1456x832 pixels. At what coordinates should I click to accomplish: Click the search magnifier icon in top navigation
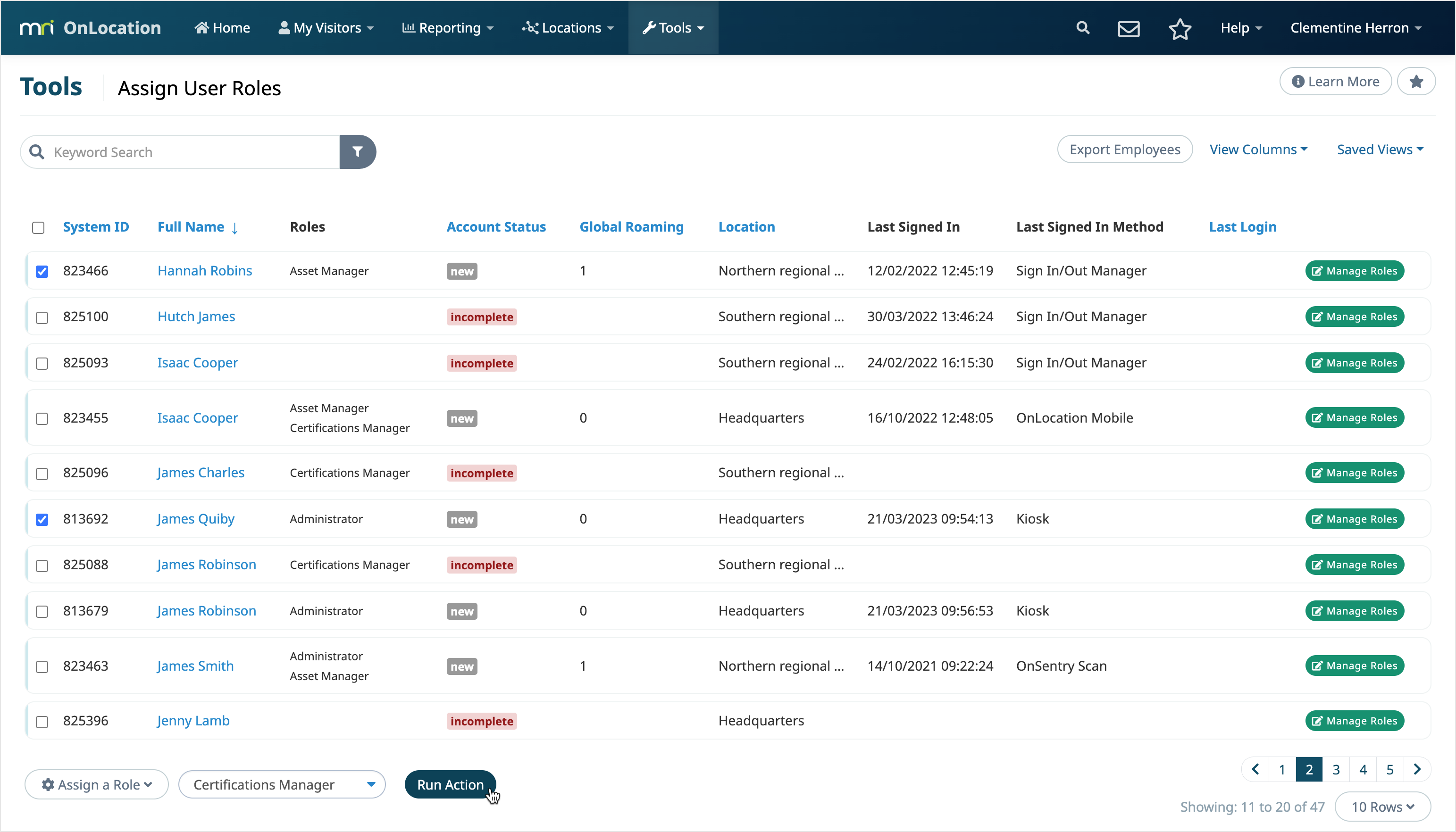[1082, 27]
